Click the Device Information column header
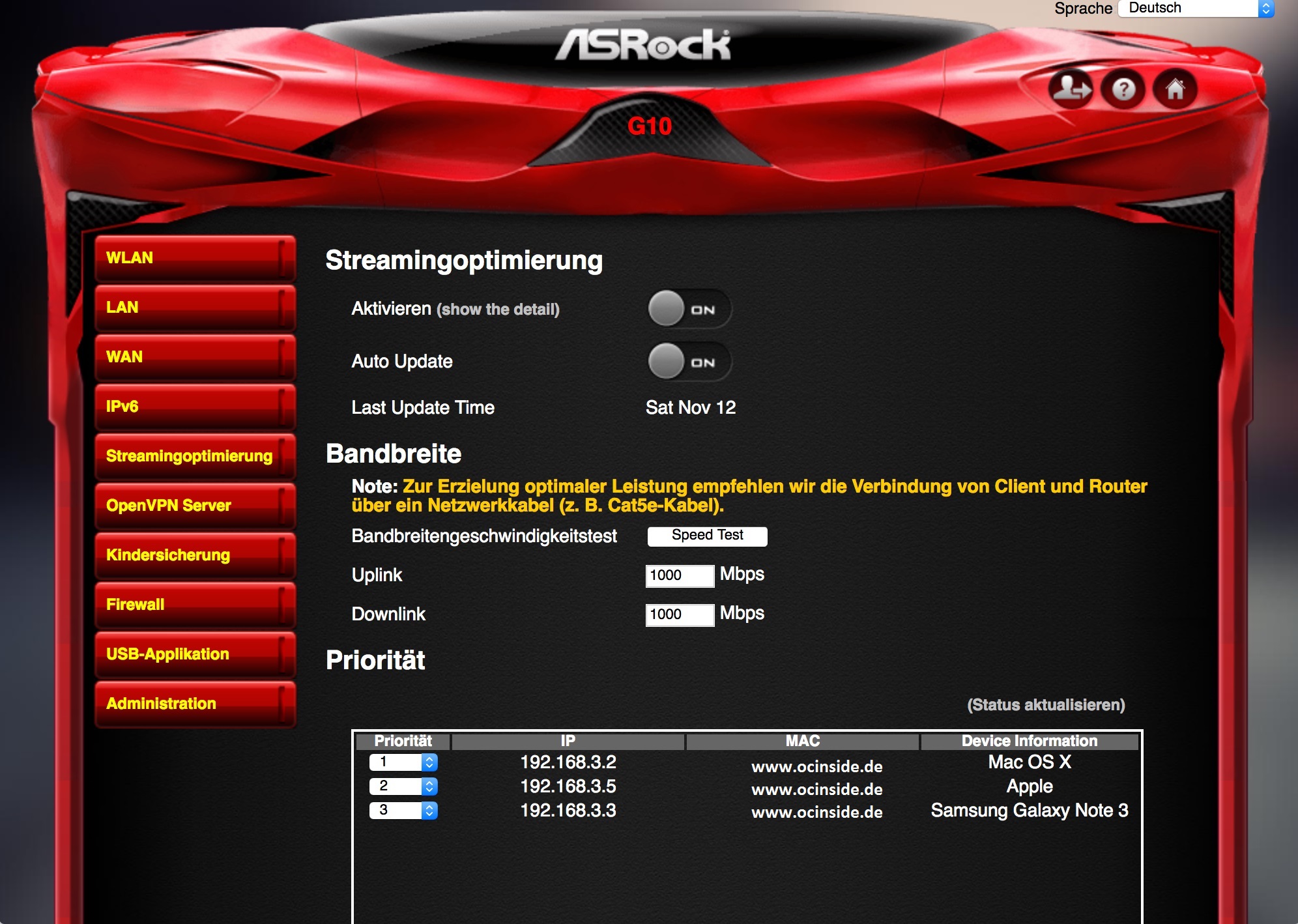 tap(1030, 741)
